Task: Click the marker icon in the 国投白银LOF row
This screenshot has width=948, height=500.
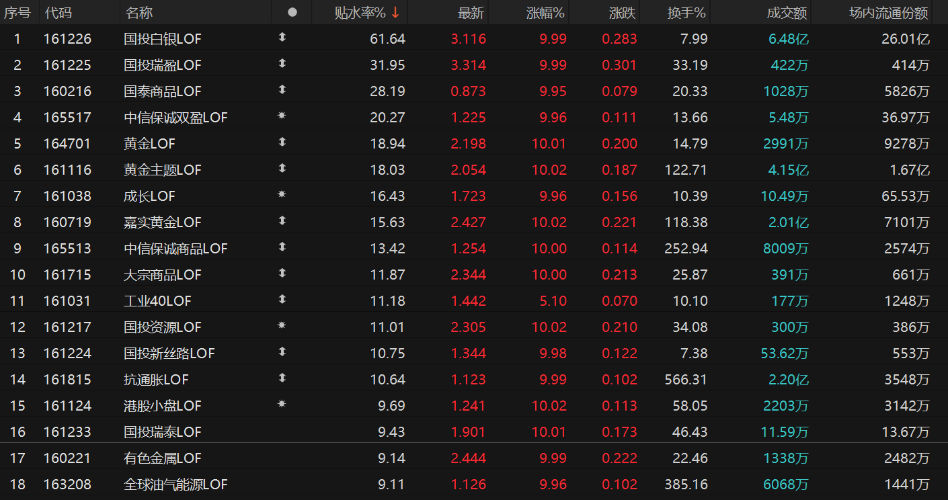Action: pos(282,37)
